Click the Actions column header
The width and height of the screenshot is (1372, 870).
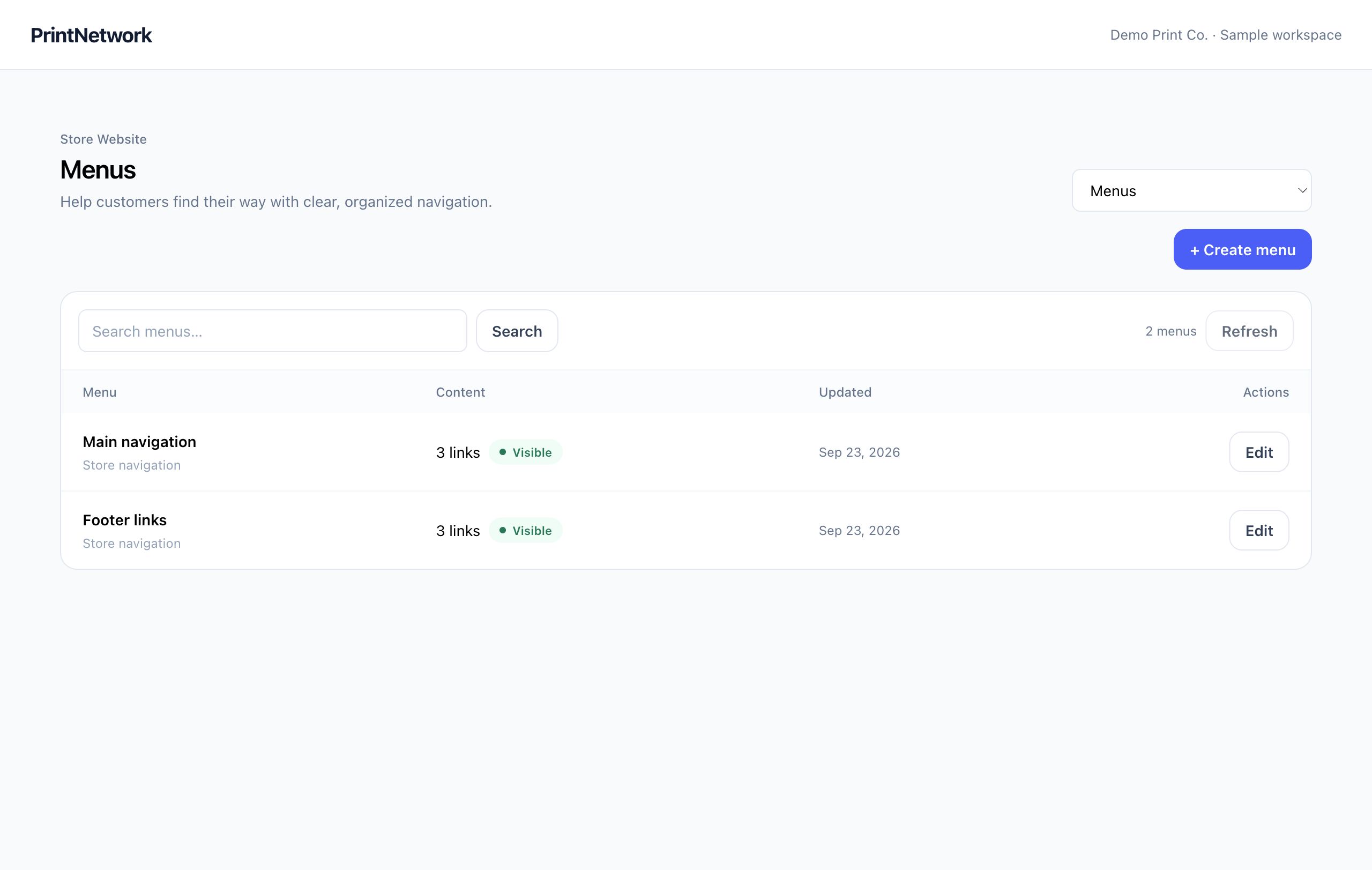click(1265, 392)
